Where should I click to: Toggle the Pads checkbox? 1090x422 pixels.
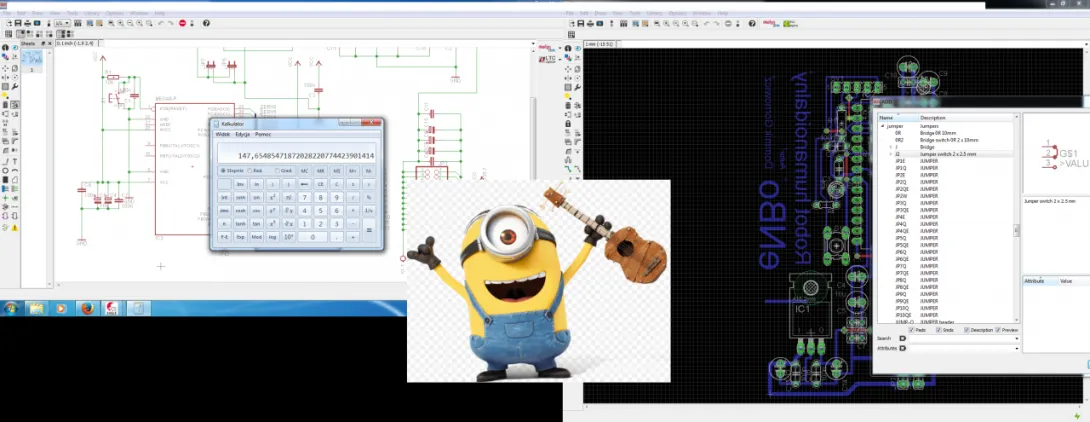pos(912,330)
